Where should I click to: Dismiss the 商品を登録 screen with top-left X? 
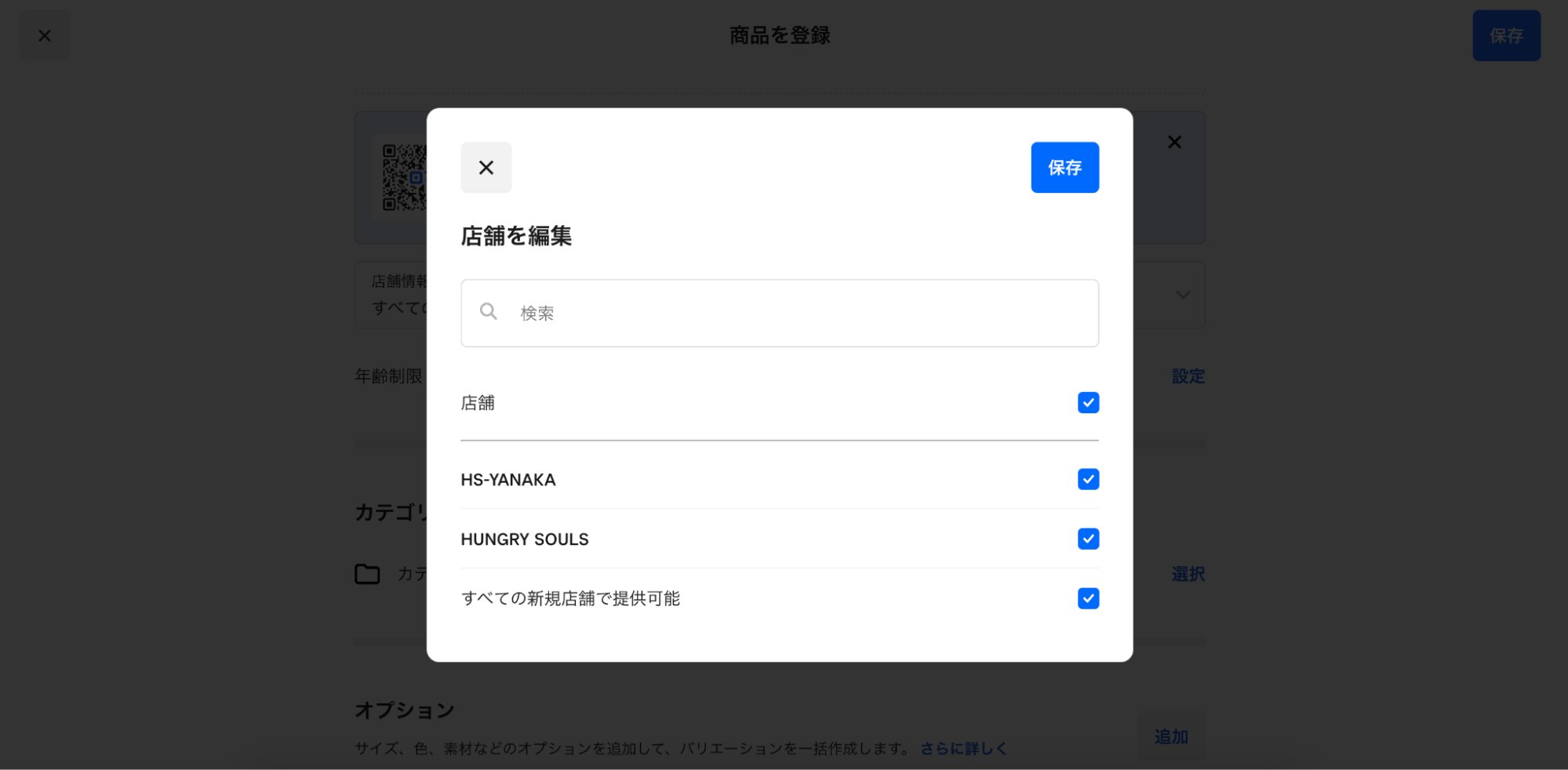click(x=45, y=35)
